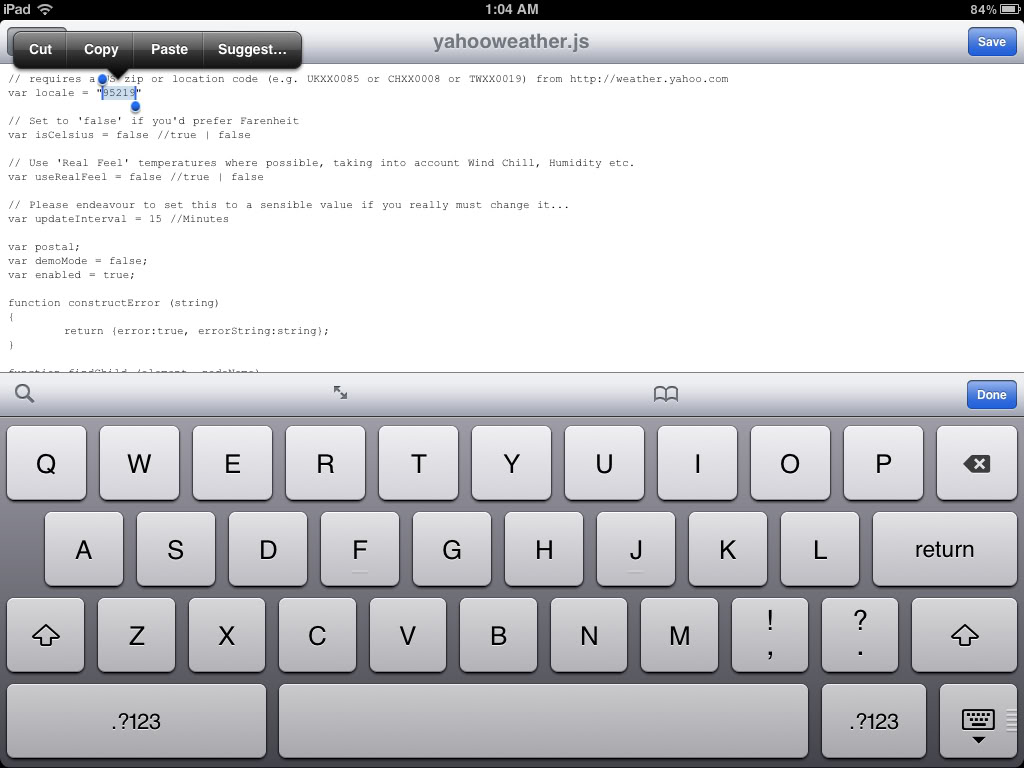1024x768 pixels.
Task: Tap the battery indicator in status bar
Action: pyautogui.click(x=1009, y=9)
